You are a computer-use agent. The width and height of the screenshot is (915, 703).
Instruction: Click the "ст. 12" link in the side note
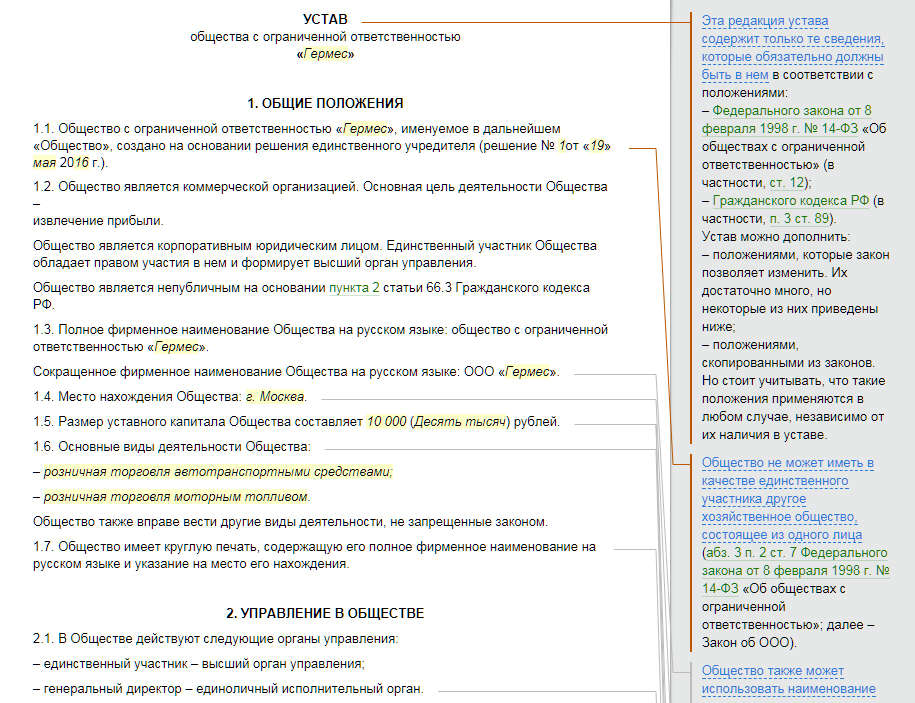point(787,183)
